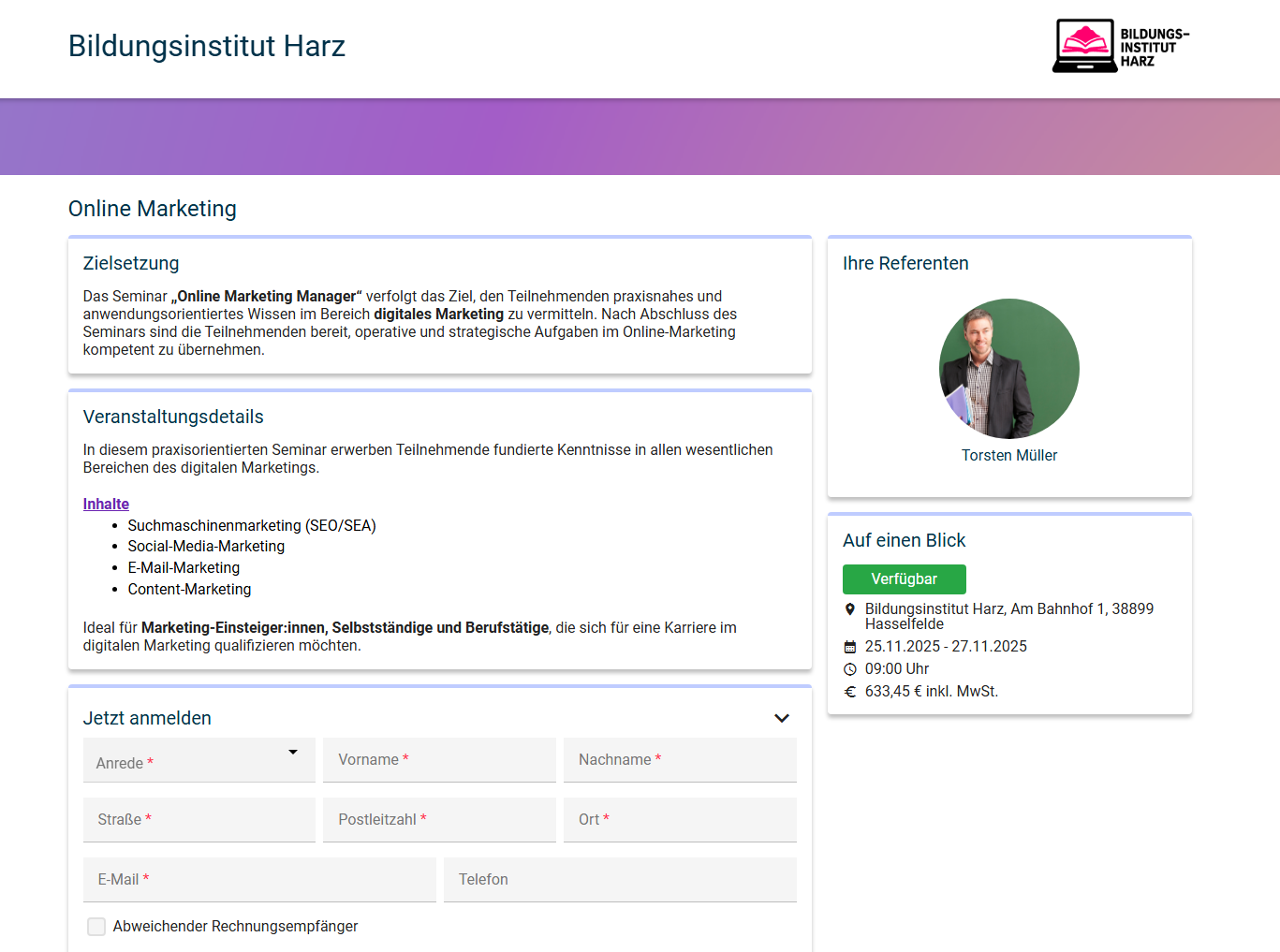The height and width of the screenshot is (952, 1280).
Task: Select the Postleitzahl field
Action: click(439, 820)
